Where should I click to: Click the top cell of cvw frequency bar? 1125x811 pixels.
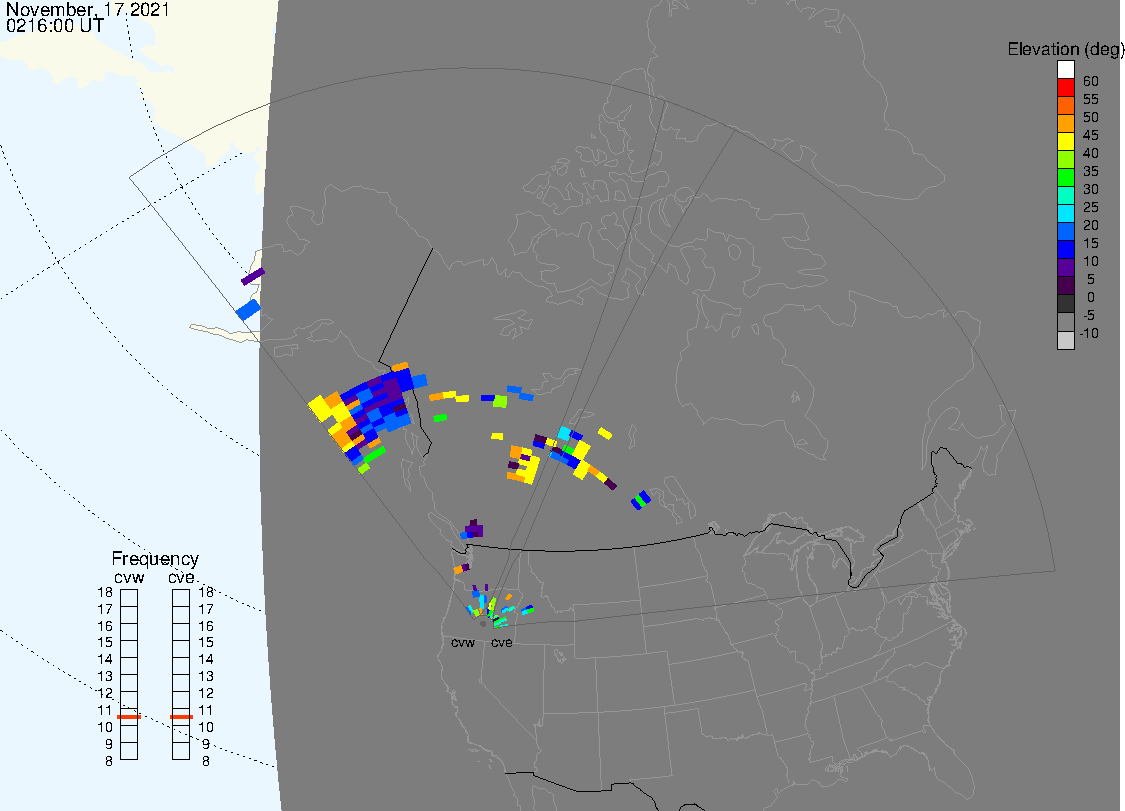click(129, 598)
